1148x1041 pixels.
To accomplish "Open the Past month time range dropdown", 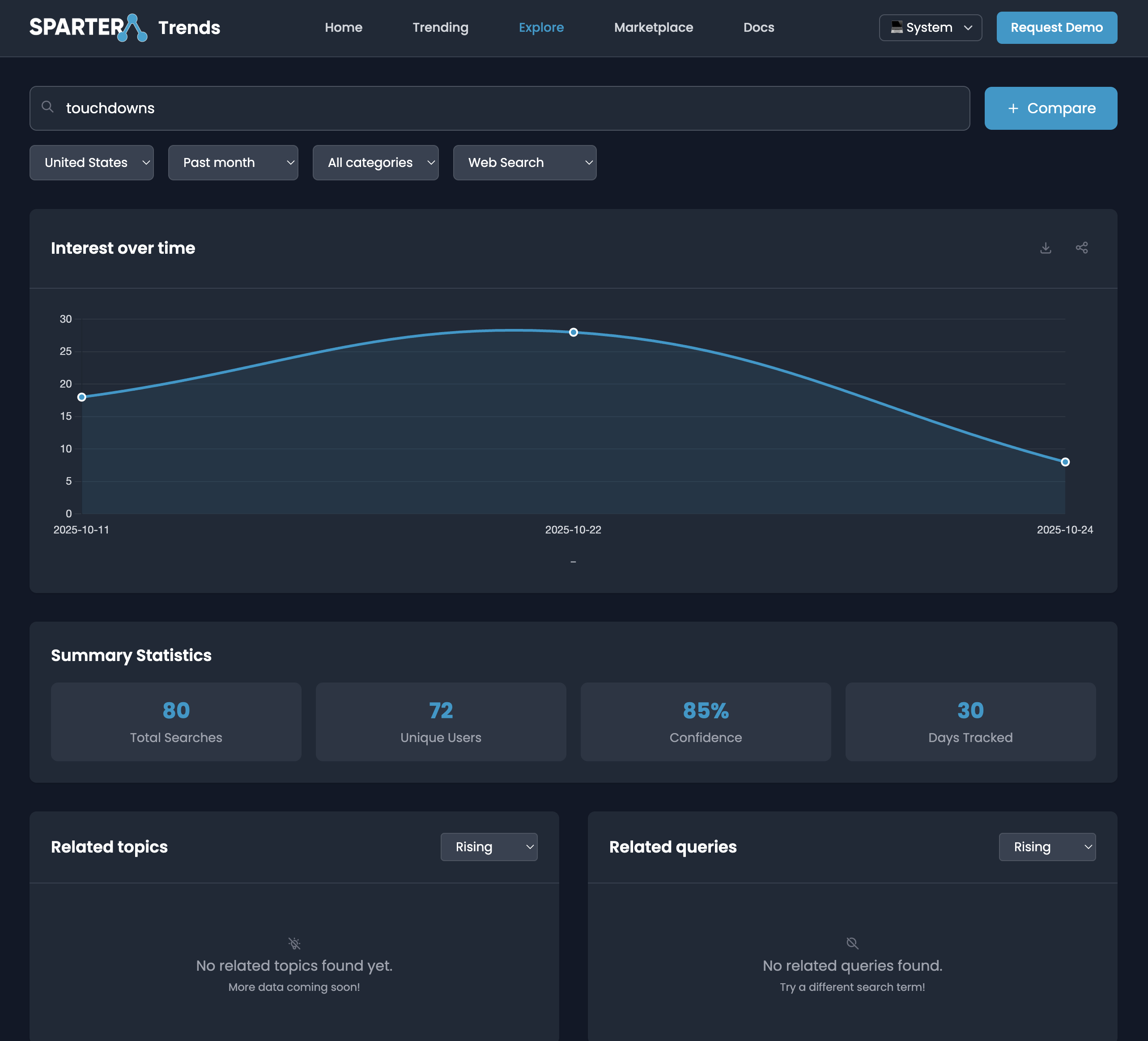I will click(233, 162).
